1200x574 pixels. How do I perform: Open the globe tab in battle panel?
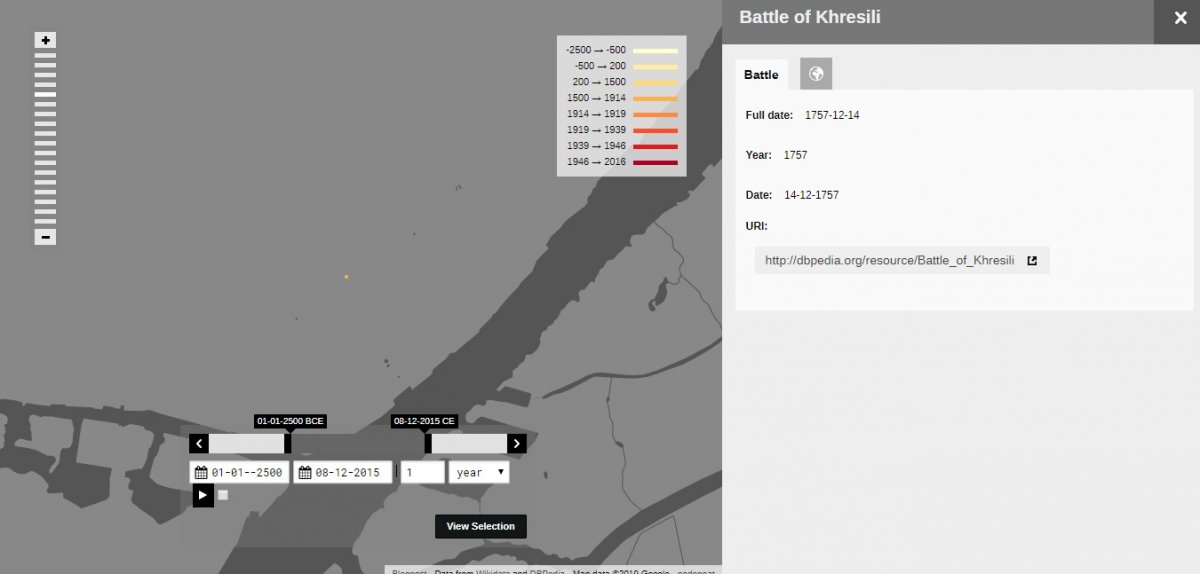[x=816, y=74]
